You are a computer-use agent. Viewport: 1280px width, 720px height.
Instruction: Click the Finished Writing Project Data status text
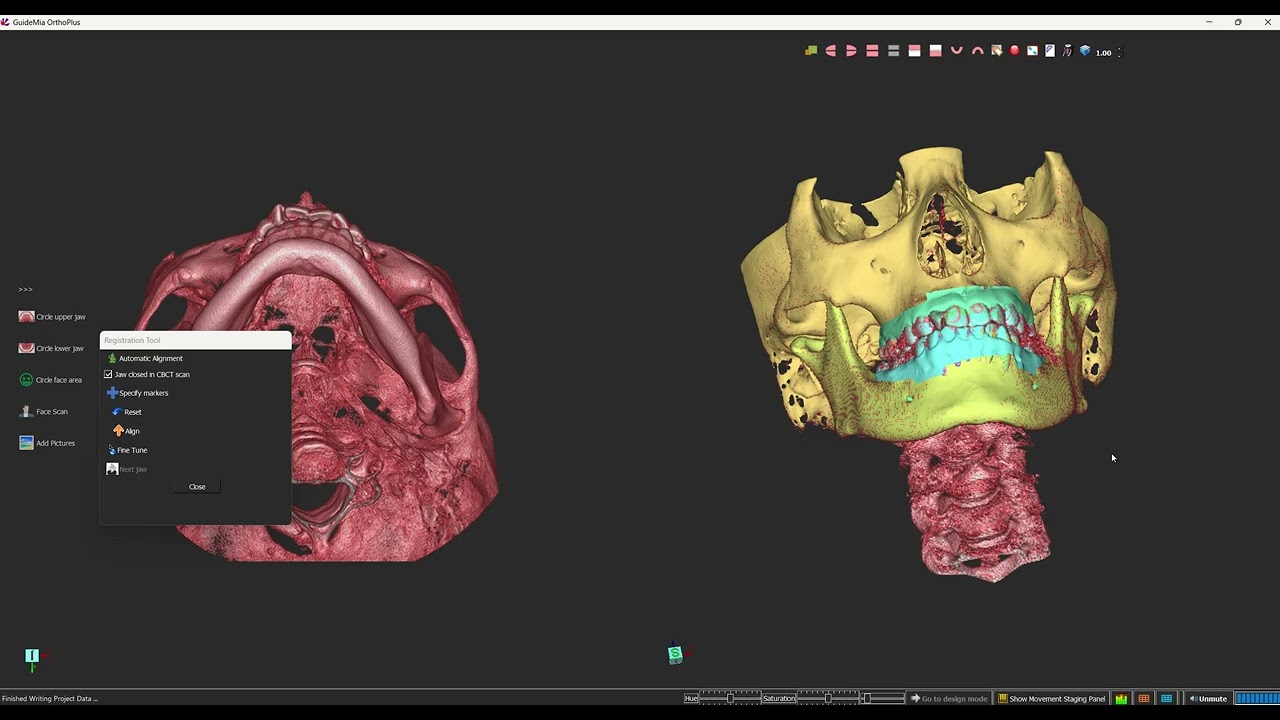50,698
